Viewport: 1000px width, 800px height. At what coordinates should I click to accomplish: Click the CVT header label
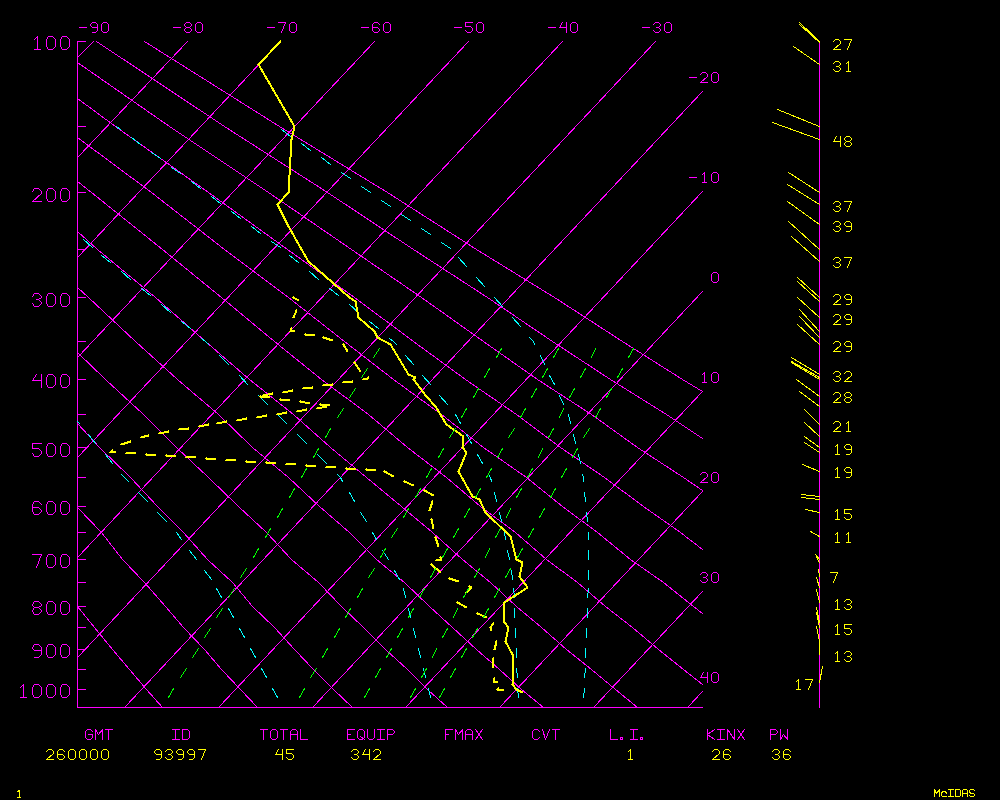tap(546, 735)
